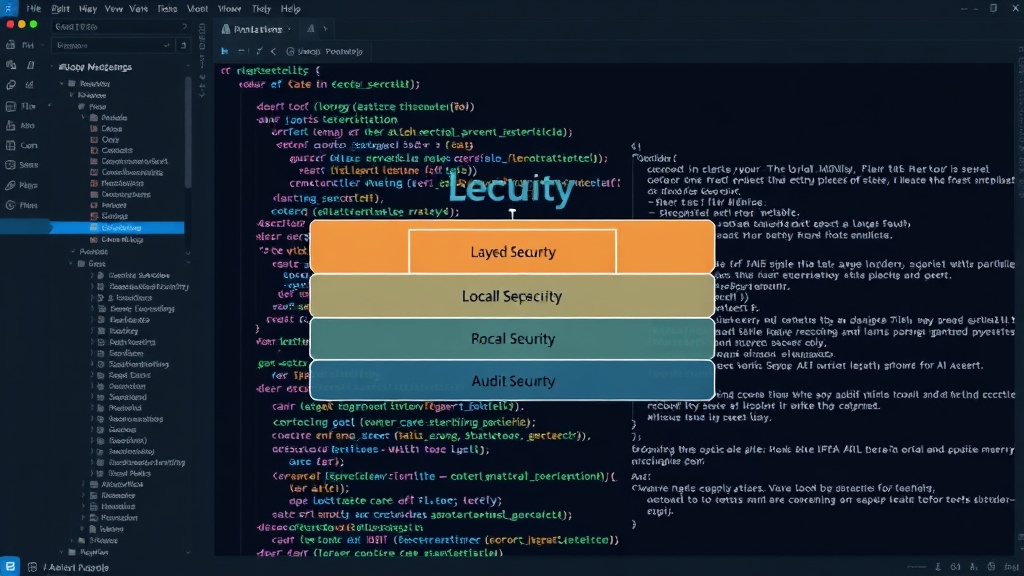Select the blue highlighted row in file tree

(x=116, y=228)
